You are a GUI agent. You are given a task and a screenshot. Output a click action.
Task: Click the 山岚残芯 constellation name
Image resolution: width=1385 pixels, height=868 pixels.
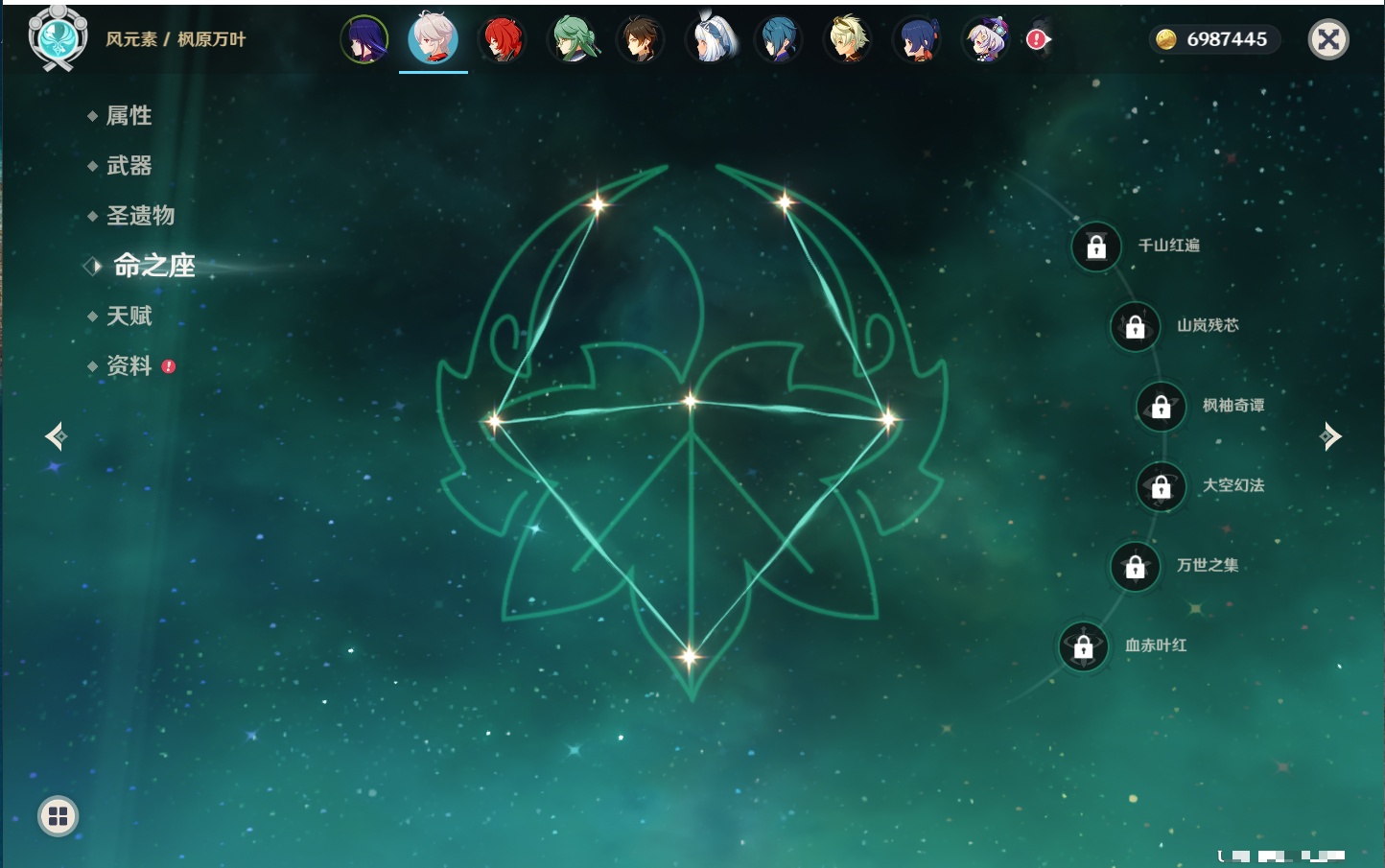pos(1208,325)
